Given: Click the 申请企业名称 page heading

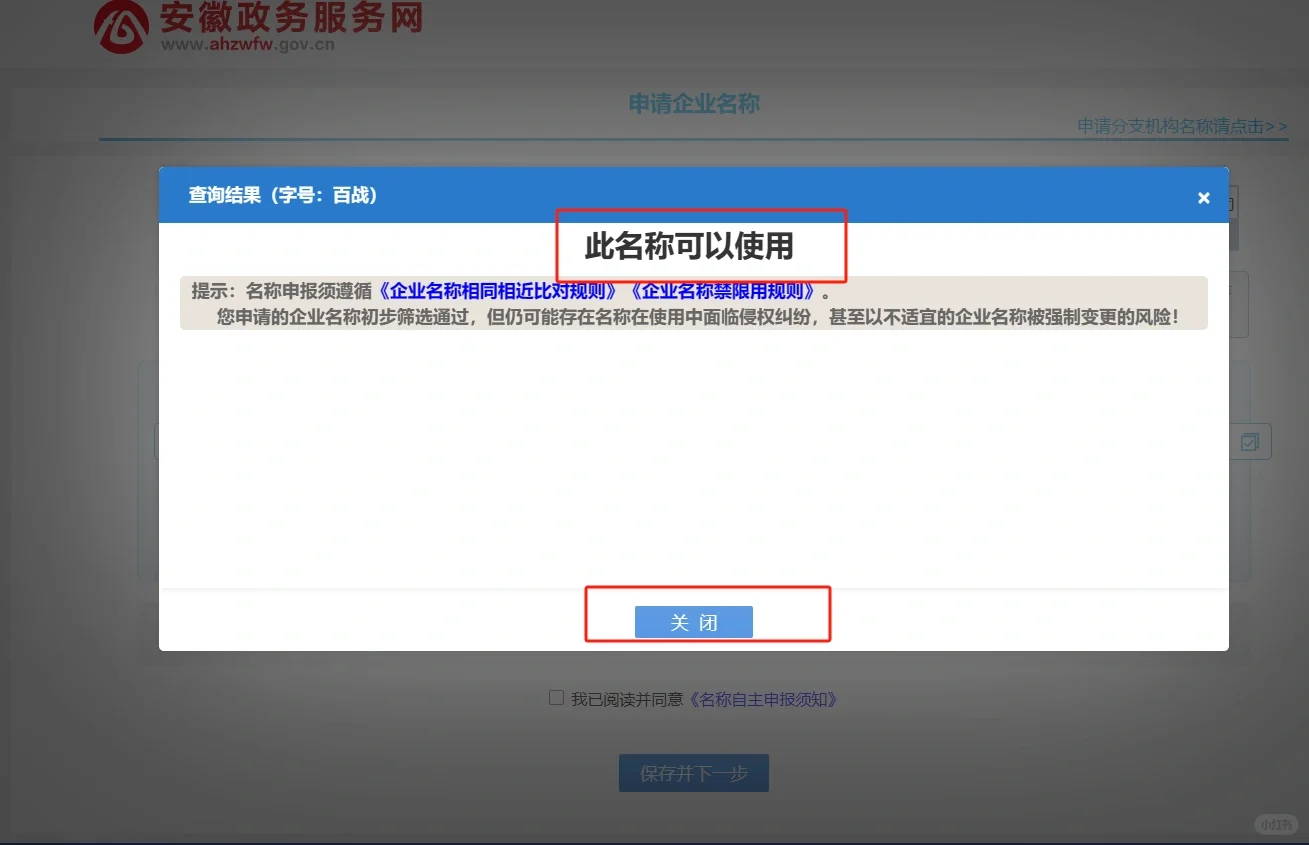Looking at the screenshot, I should pyautogui.click(x=694, y=104).
